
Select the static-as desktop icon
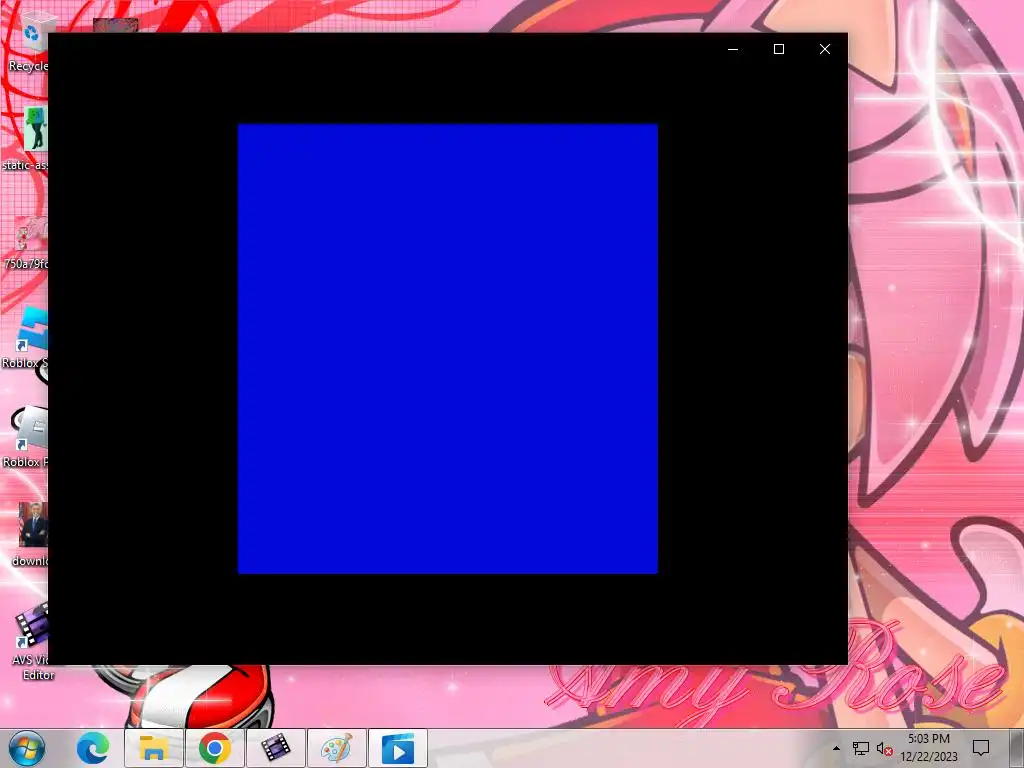point(26,138)
